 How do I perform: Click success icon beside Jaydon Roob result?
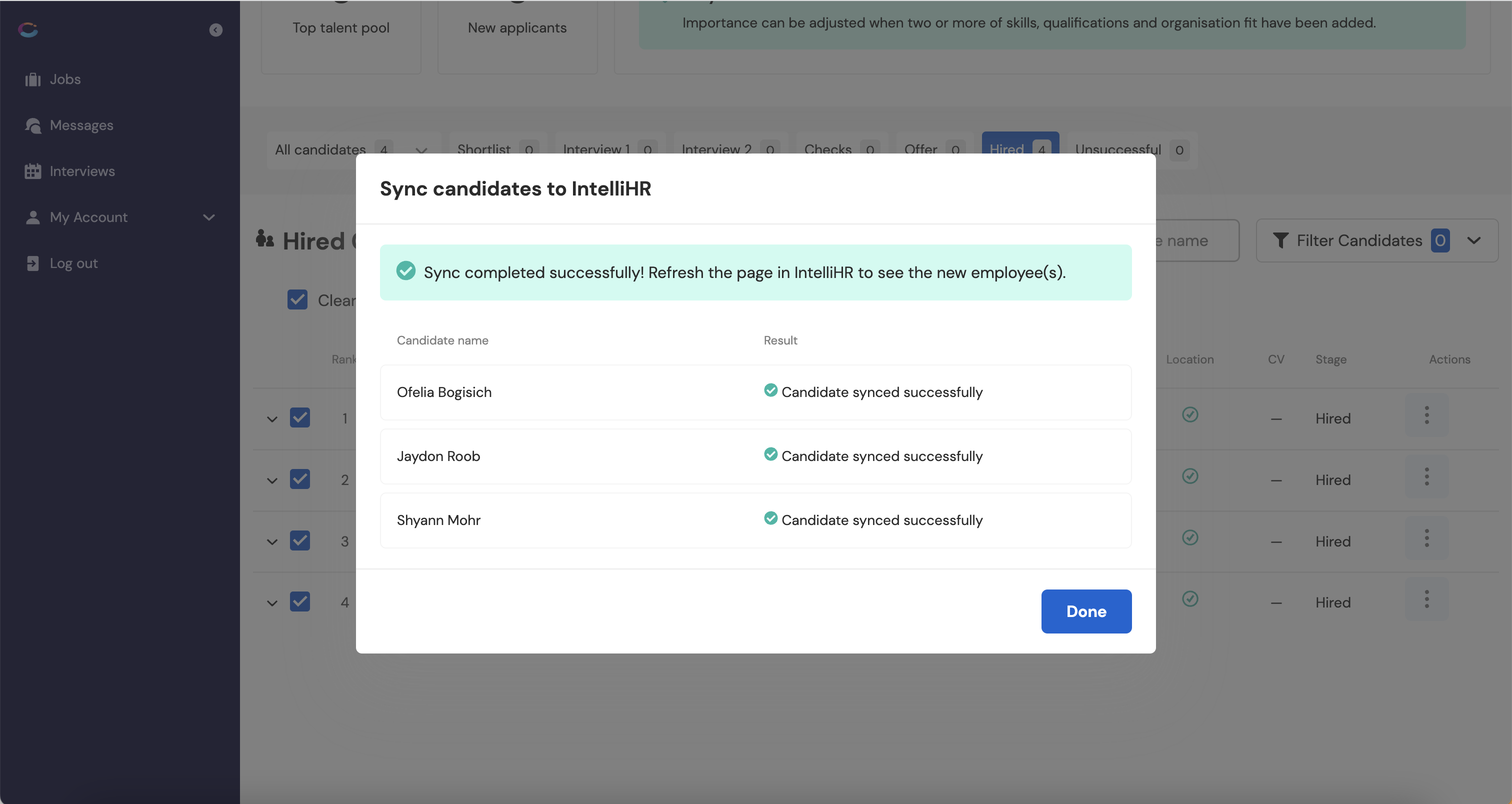(x=770, y=454)
